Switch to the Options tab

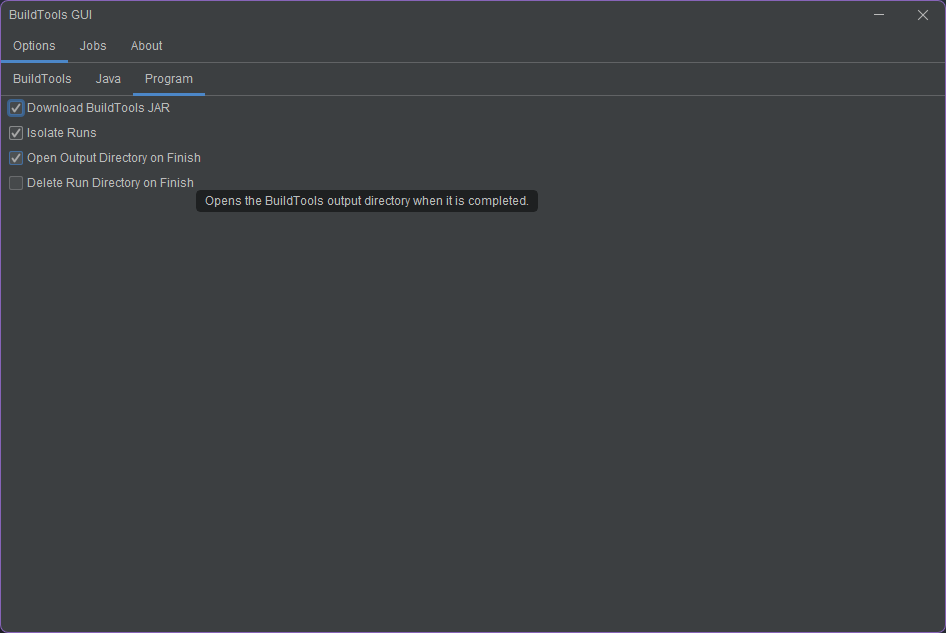pos(34,46)
